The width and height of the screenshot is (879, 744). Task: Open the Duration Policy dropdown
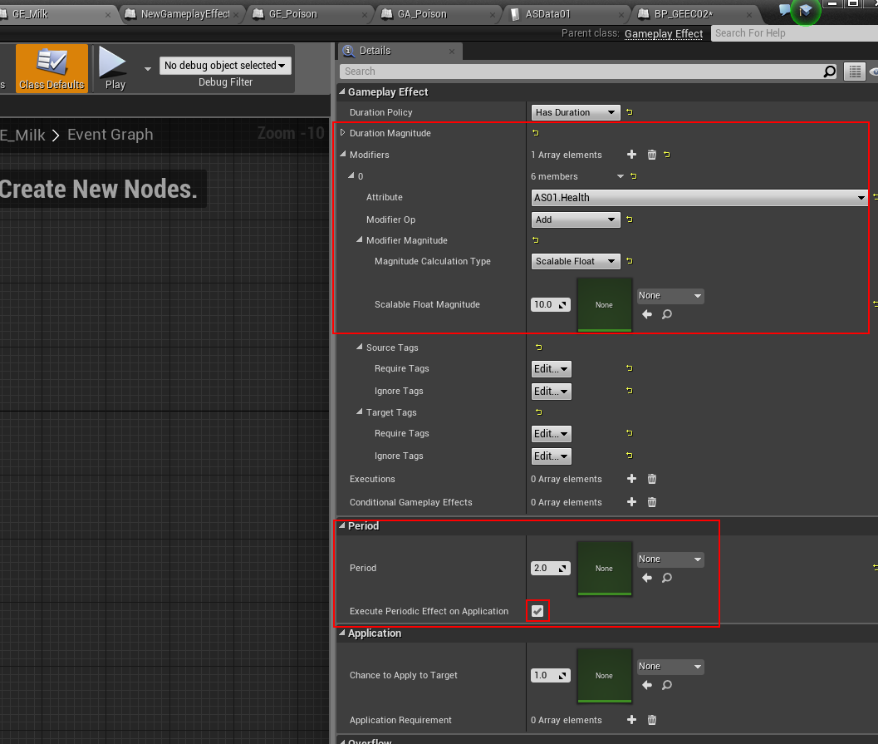tap(576, 113)
